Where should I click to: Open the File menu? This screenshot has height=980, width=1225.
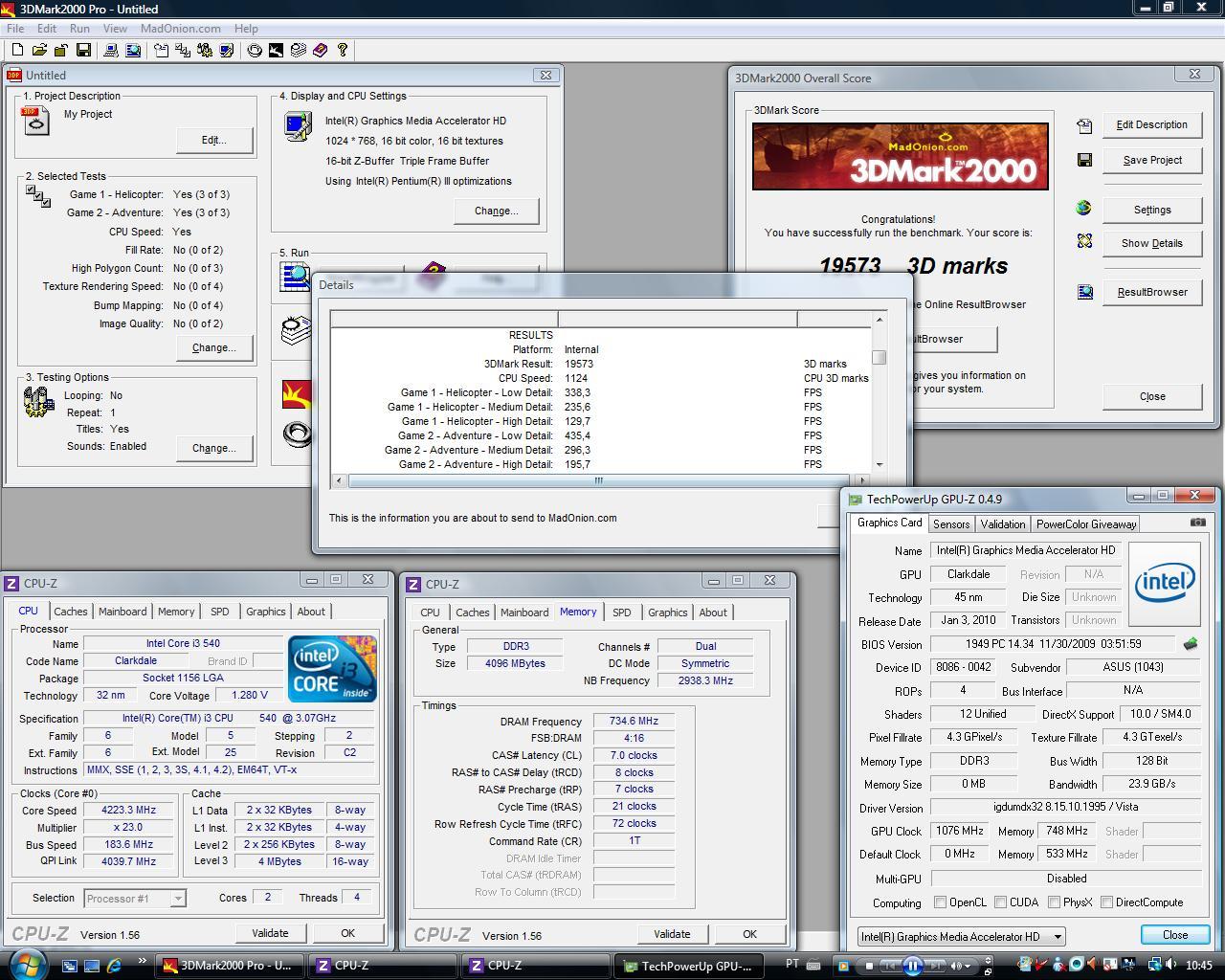15,29
